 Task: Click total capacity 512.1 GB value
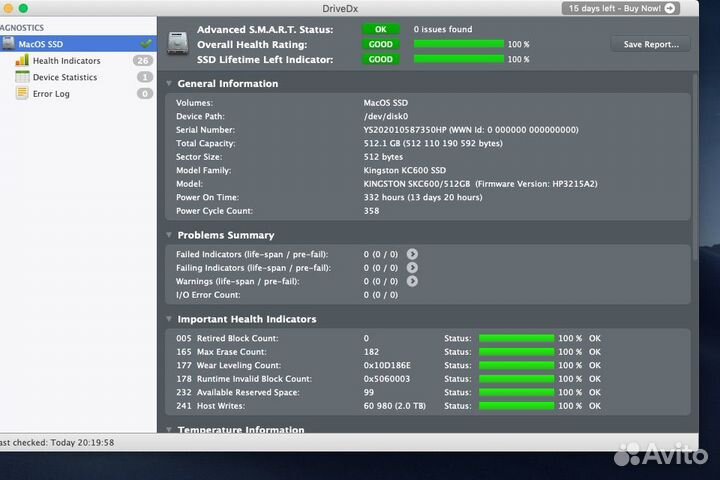coord(433,143)
